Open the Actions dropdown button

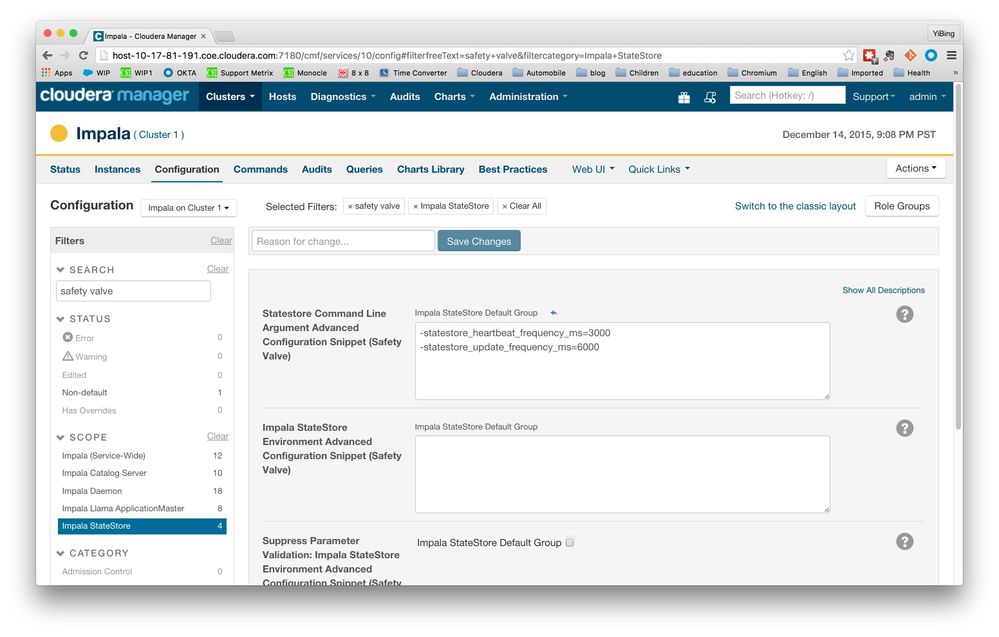coord(916,168)
